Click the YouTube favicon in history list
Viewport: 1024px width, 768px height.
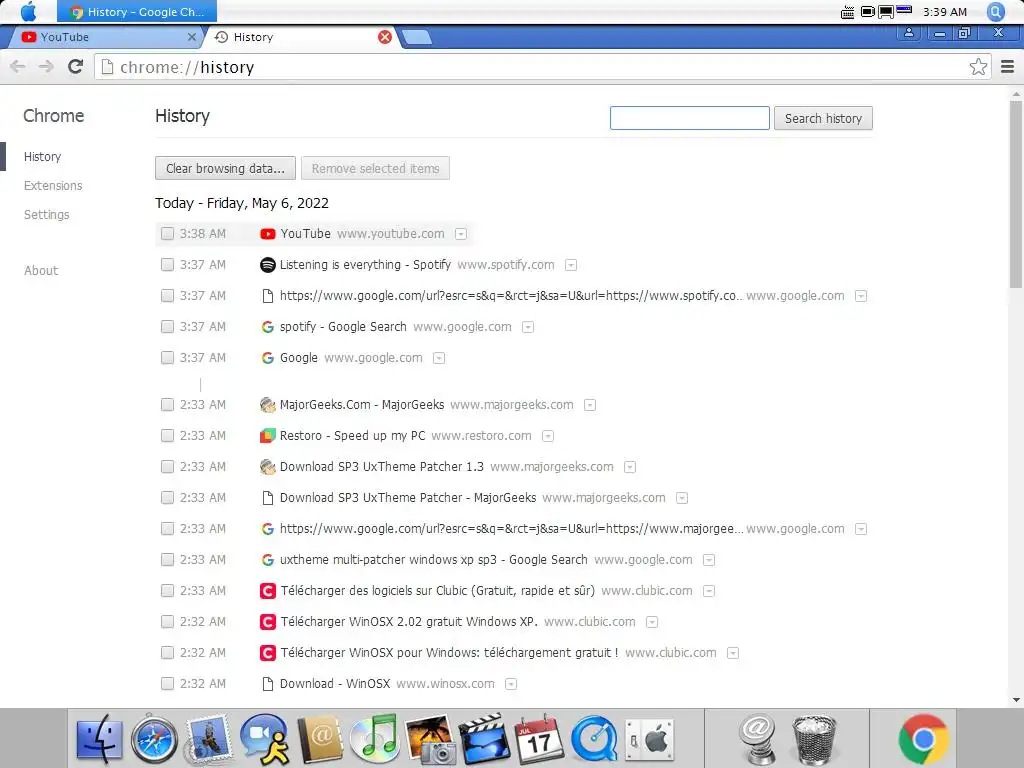[267, 234]
